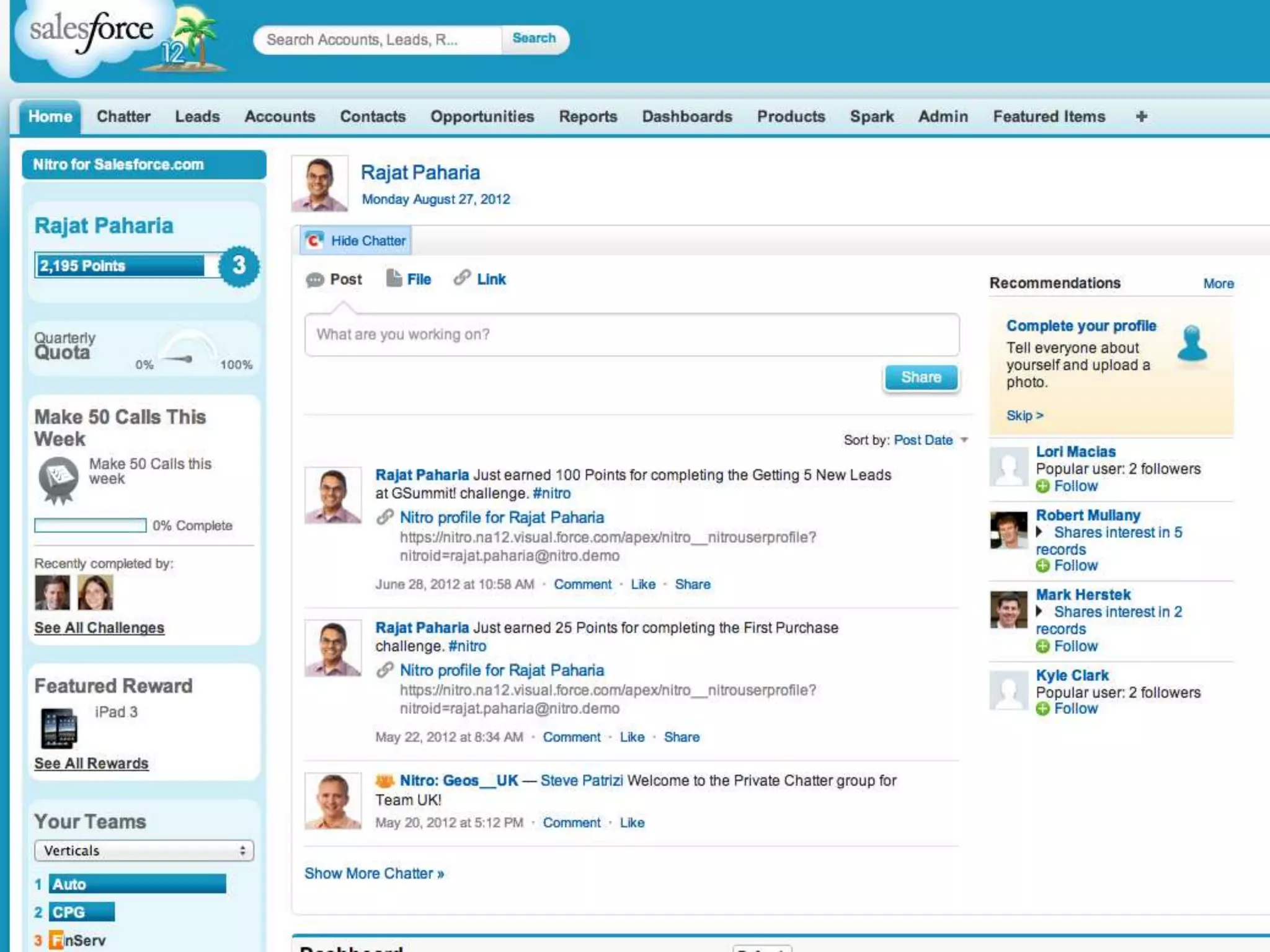The image size is (1270, 952).
Task: Click the File document icon
Action: click(x=394, y=278)
